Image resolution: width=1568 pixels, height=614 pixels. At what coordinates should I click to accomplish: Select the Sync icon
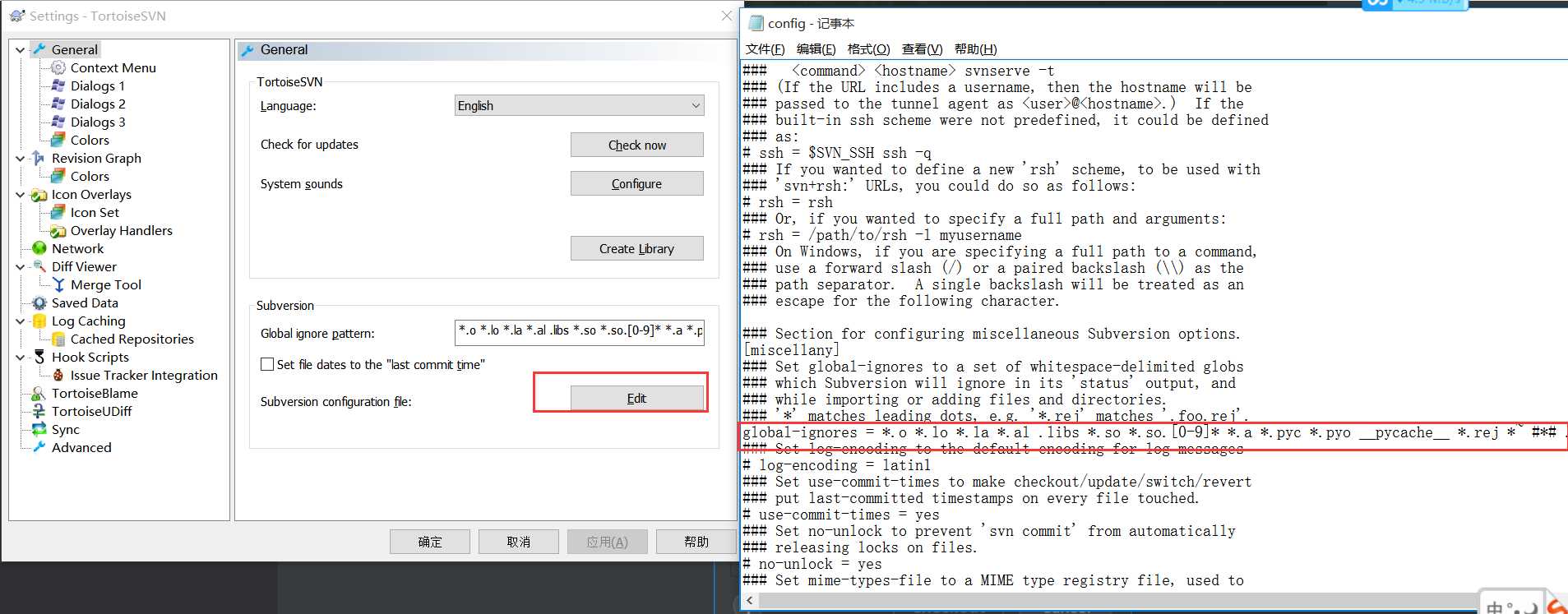[x=39, y=429]
